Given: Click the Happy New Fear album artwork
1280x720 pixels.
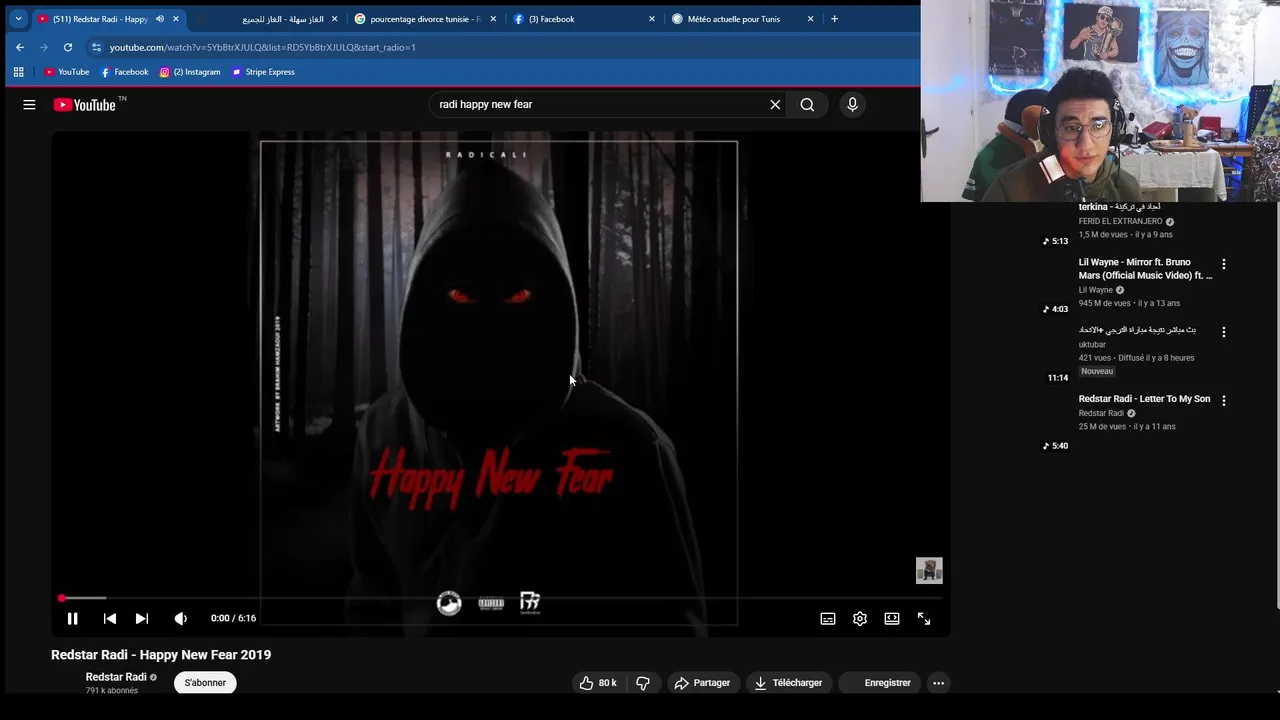Looking at the screenshot, I should [499, 383].
